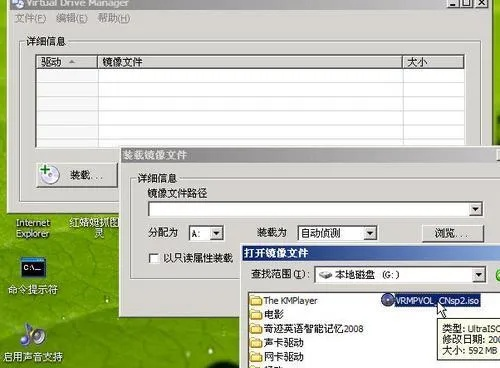Image resolution: width=500 pixels, height=368 pixels.
Task: Open 奇迹英语智能记忆2008 folder
Action: (307, 329)
